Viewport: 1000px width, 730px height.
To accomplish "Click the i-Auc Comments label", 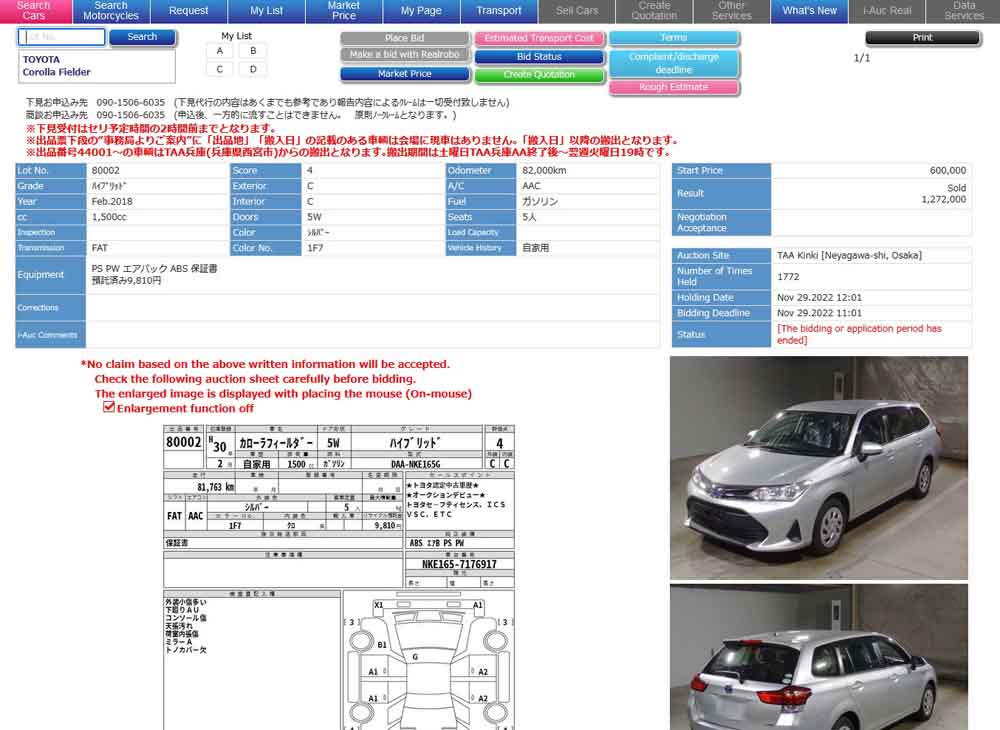I will click(50, 335).
